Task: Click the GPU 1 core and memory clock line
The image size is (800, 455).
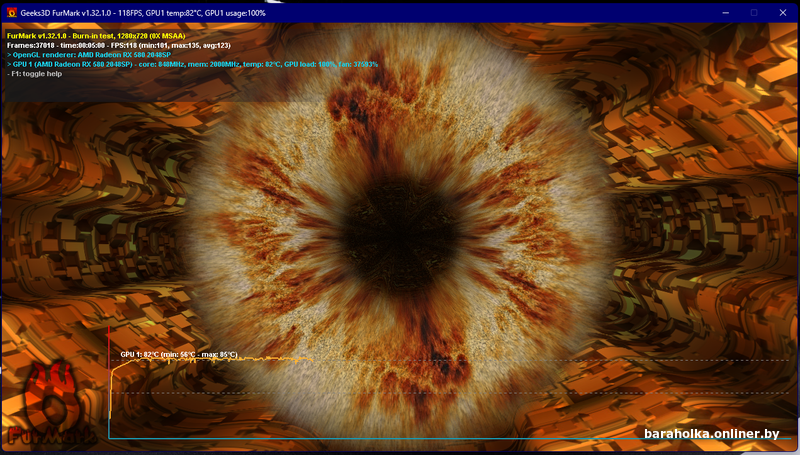Action: [192, 64]
